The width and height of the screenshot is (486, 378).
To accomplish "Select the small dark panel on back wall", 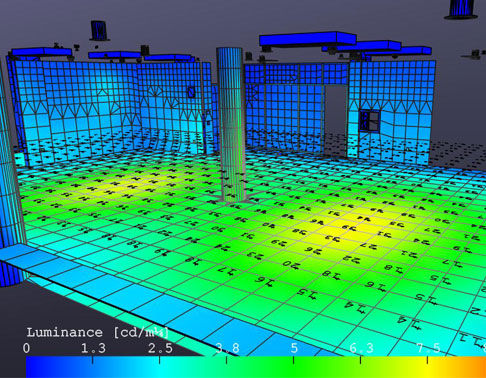I will (191, 92).
